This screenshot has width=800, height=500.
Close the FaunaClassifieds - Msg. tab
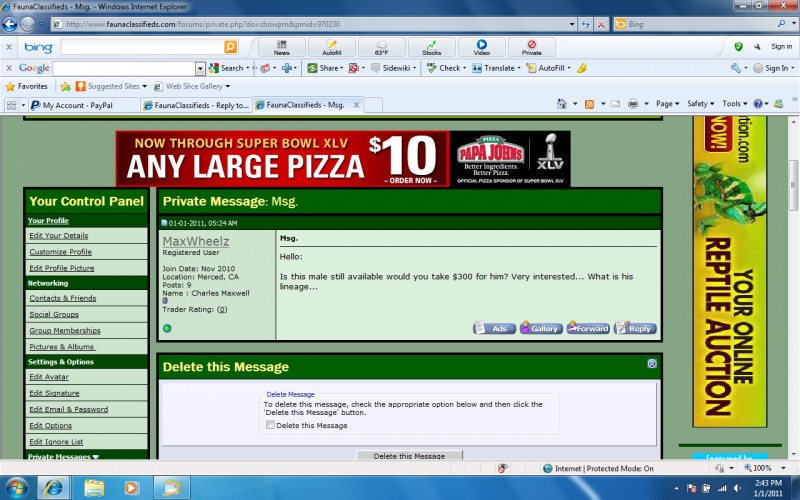(x=357, y=105)
